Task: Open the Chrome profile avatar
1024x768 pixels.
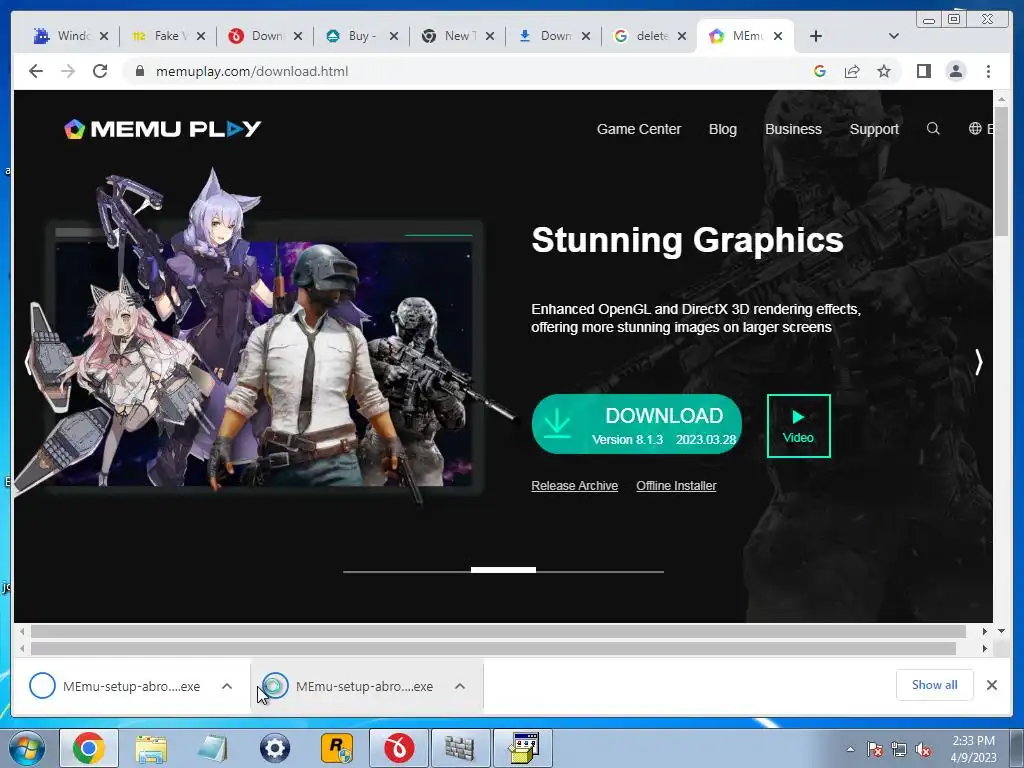Action: click(x=956, y=71)
